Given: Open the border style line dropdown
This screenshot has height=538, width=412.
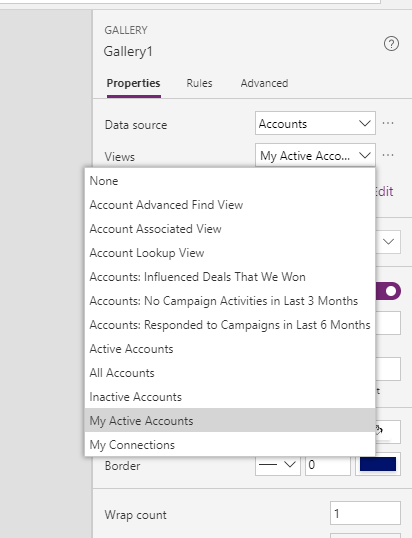Looking at the screenshot, I should [x=278, y=465].
